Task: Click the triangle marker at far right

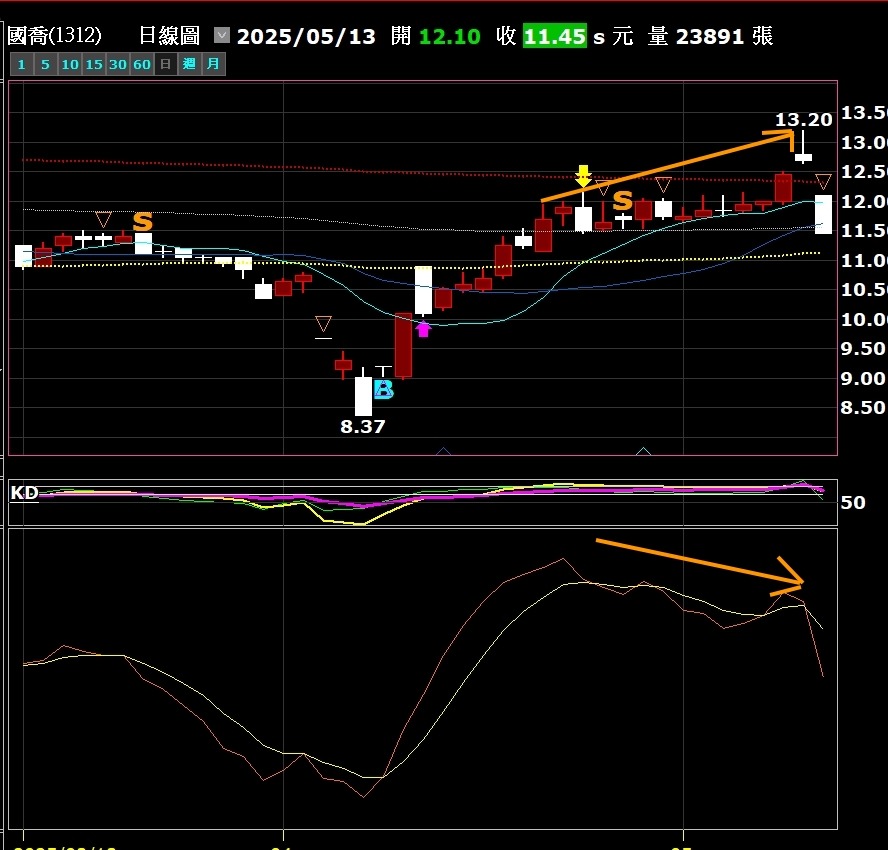Action: click(823, 181)
